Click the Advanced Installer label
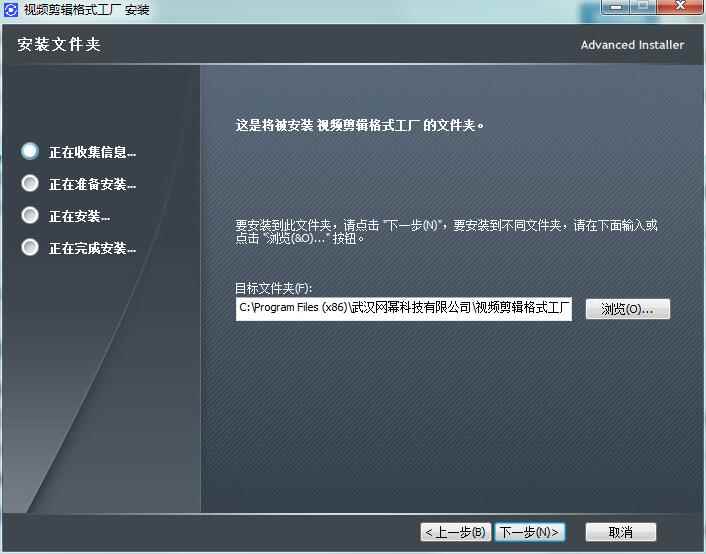Viewport: 706px width, 554px height. [x=632, y=45]
